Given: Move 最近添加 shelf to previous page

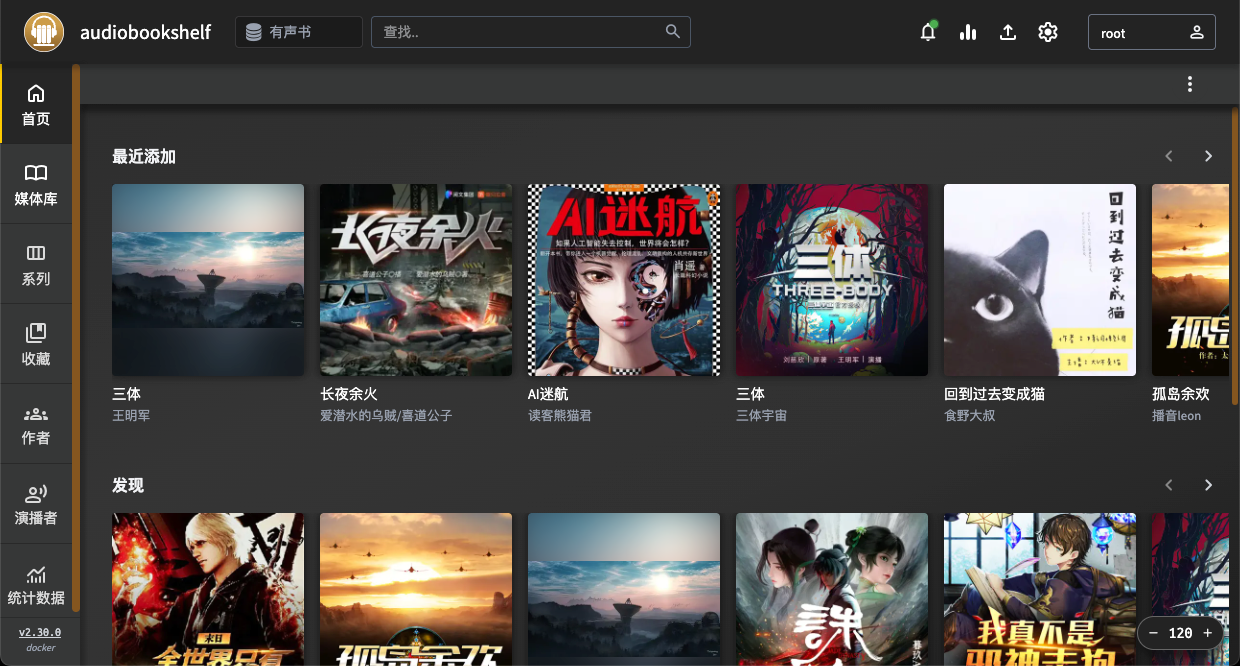Looking at the screenshot, I should [x=1168, y=156].
